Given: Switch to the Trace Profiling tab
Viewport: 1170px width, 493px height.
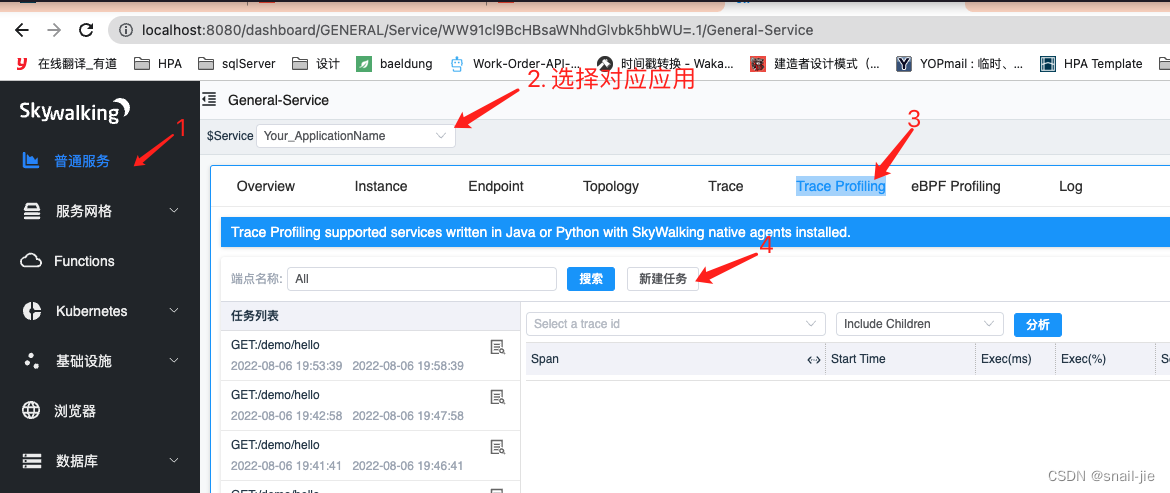Looking at the screenshot, I should click(841, 186).
